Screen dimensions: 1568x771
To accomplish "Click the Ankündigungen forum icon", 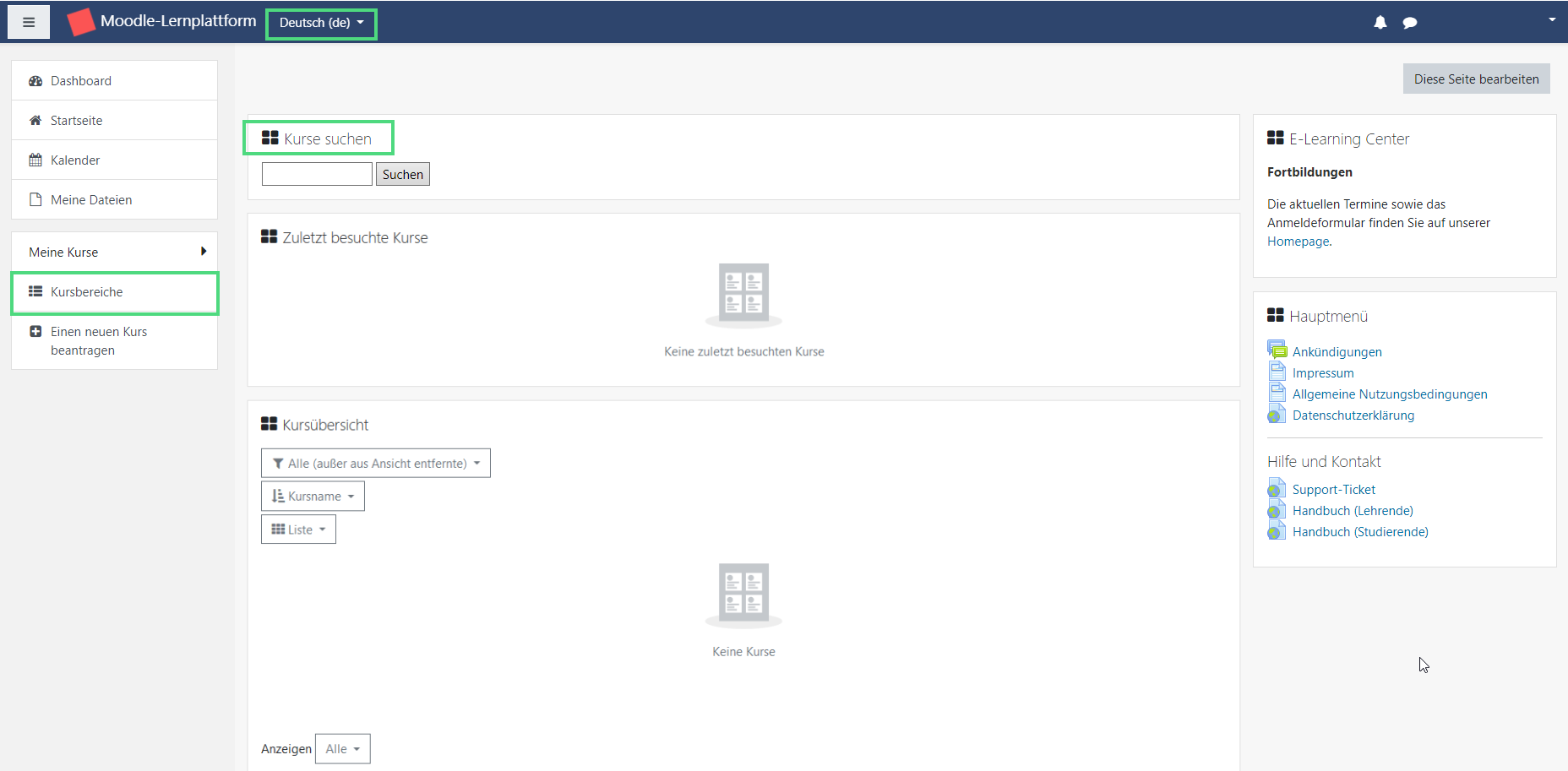I will tap(1277, 350).
